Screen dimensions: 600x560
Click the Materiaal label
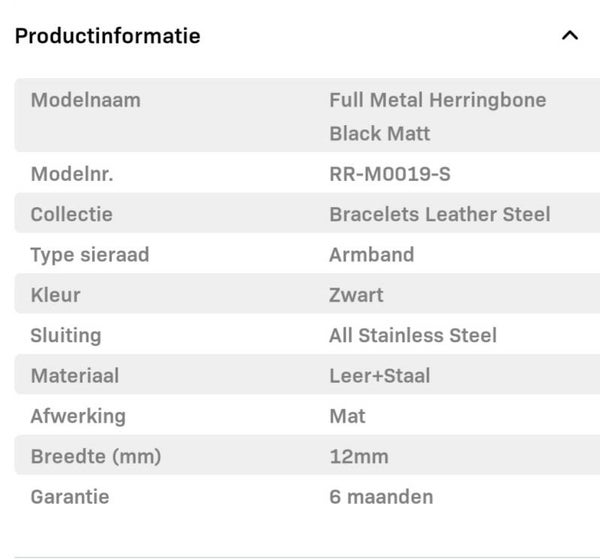point(75,376)
